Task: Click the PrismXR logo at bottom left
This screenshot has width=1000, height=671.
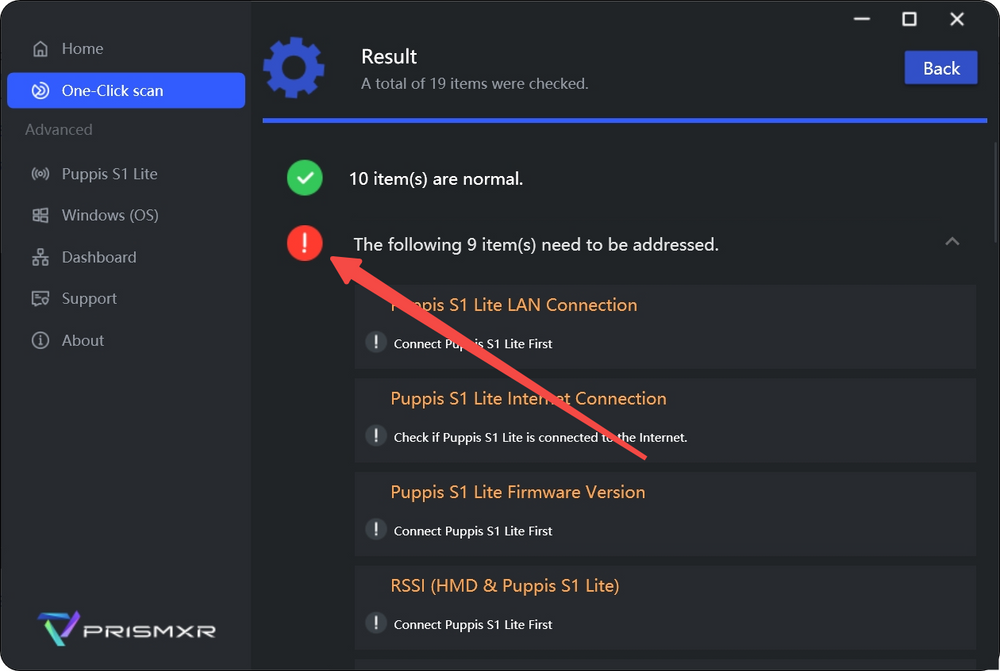Action: [127, 630]
